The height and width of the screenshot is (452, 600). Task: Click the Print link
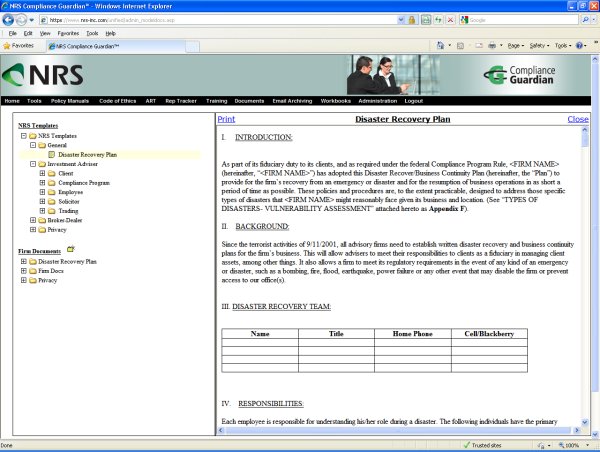click(226, 119)
